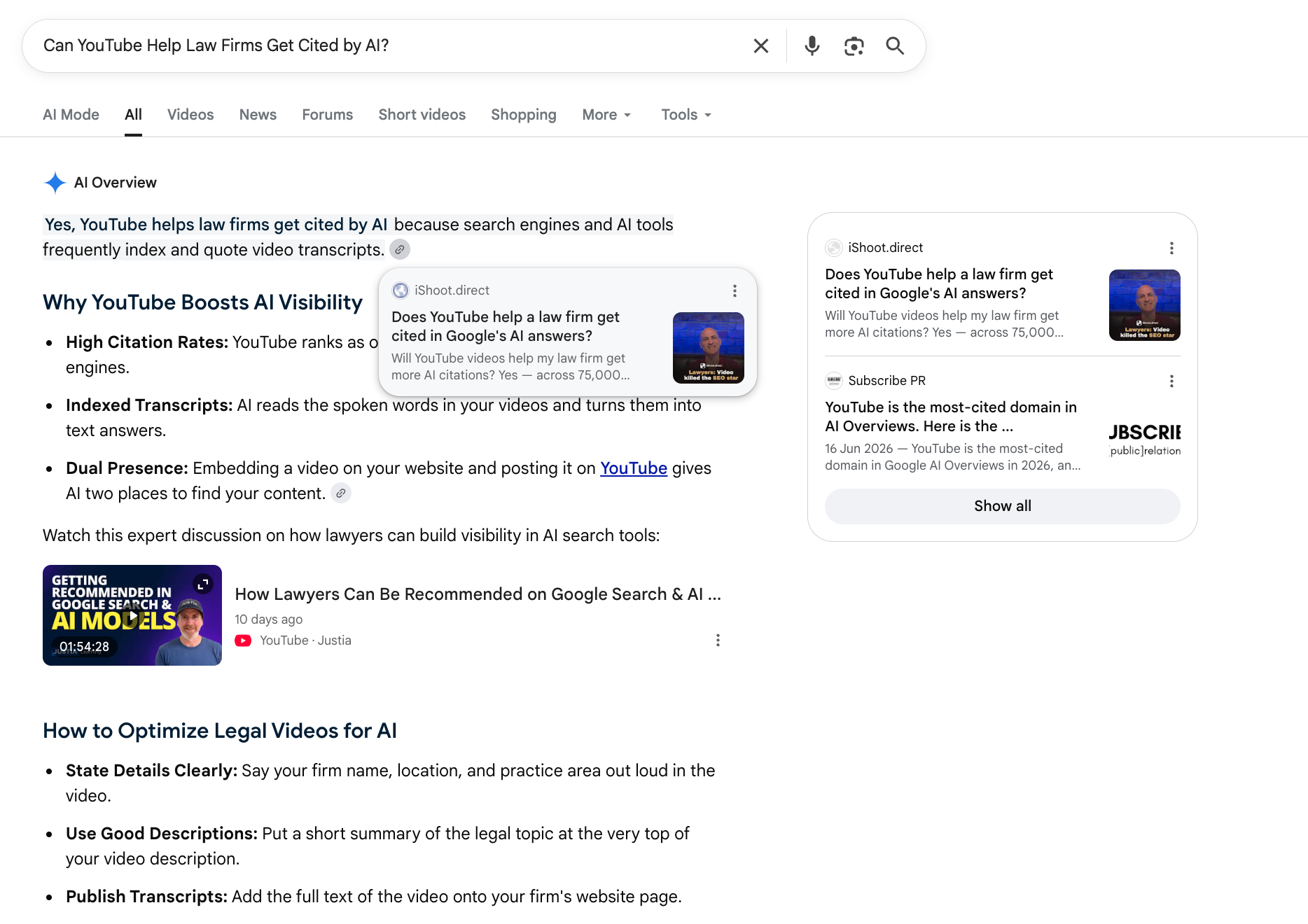Open sidebar iShoot.direct result title link
The height and width of the screenshot is (924, 1308).
[938, 283]
